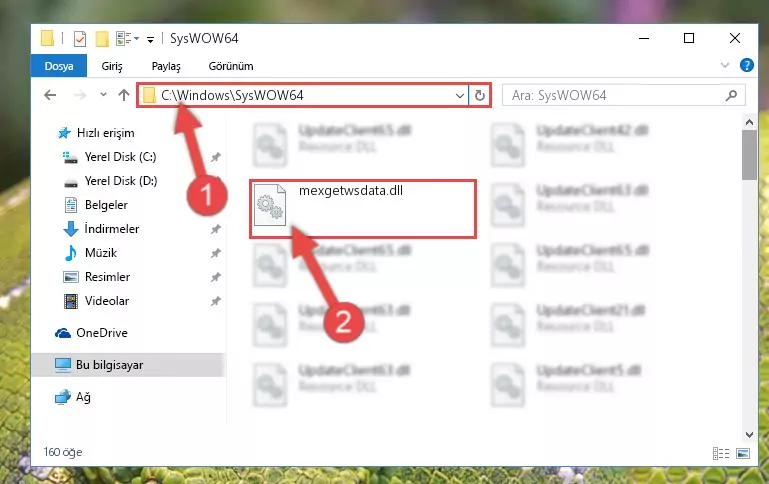
Task: Open the blue Help icon
Action: 746,65
